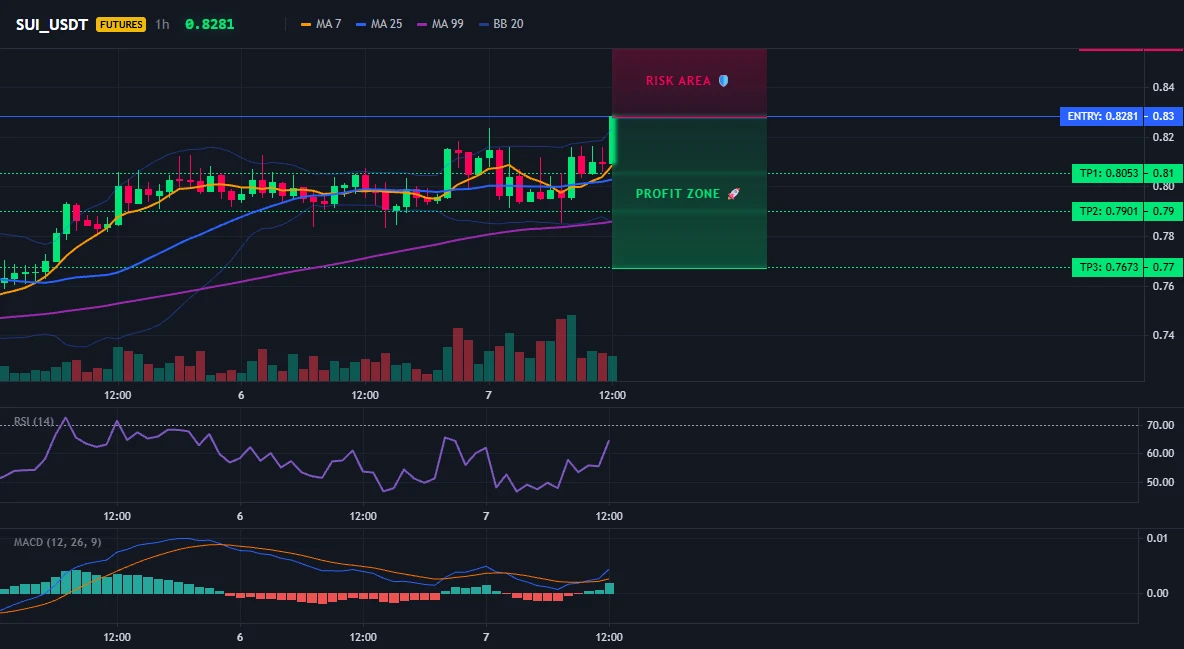Screen dimensions: 1184x649
Task: Click the FUTURES badge
Action: [x=121, y=24]
